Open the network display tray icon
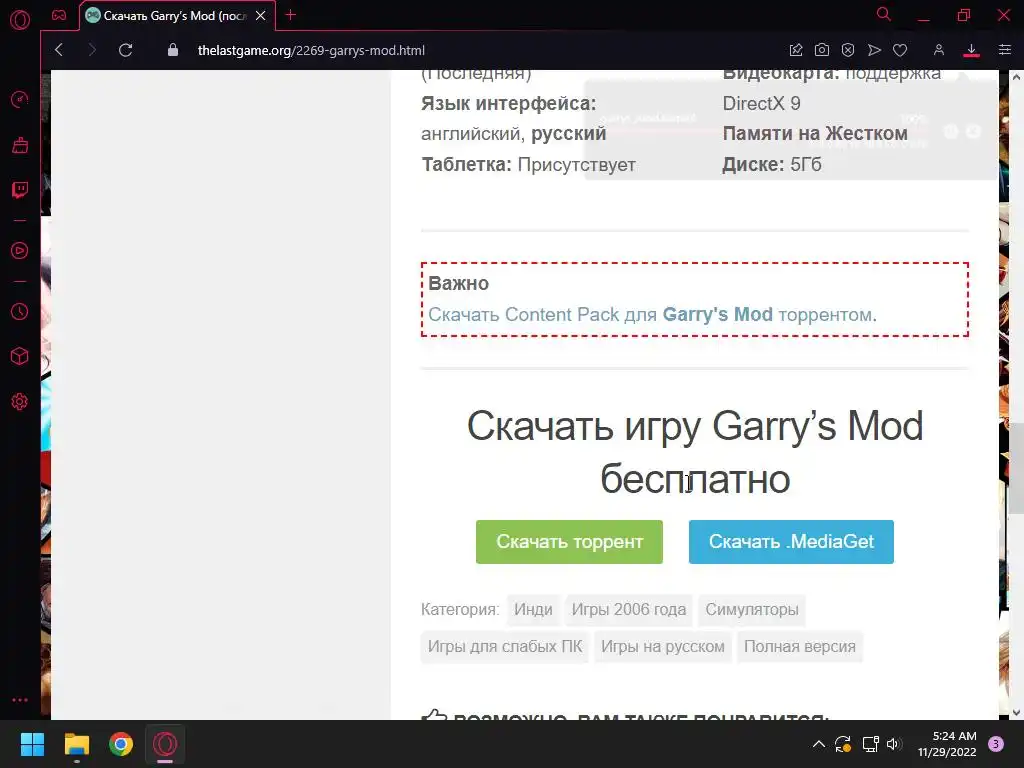This screenshot has height=768, width=1024. click(870, 744)
